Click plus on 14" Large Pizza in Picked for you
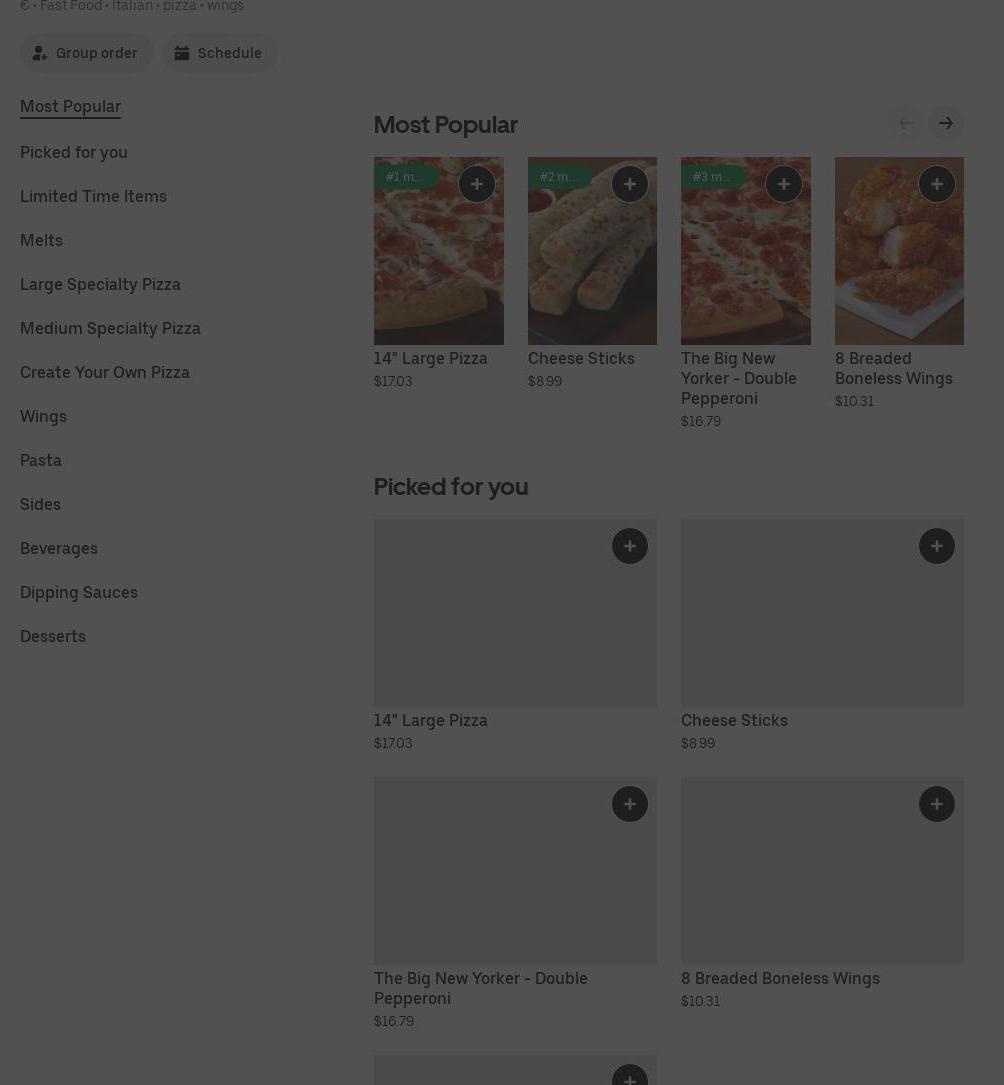 pyautogui.click(x=630, y=546)
